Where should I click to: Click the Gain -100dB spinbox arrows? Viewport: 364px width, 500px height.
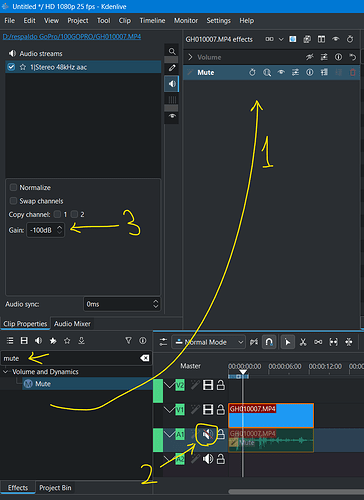tap(59, 230)
